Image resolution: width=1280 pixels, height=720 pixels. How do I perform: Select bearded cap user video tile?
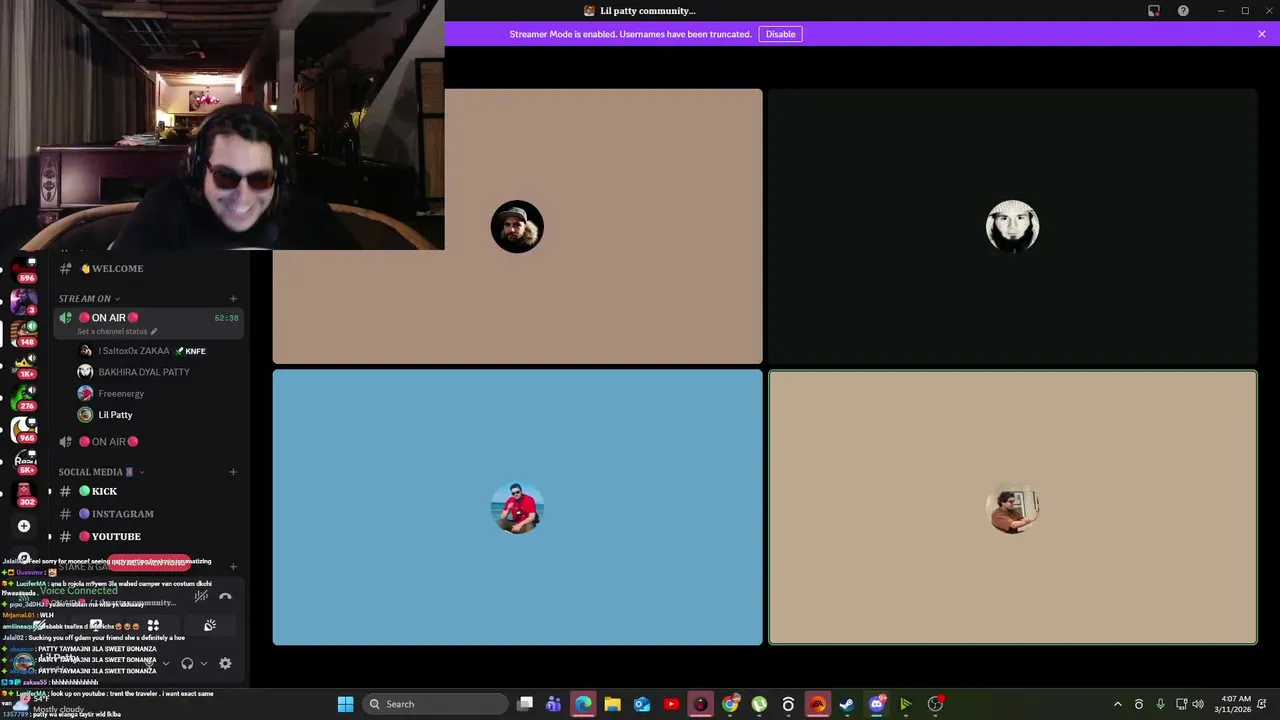pyautogui.click(x=517, y=226)
